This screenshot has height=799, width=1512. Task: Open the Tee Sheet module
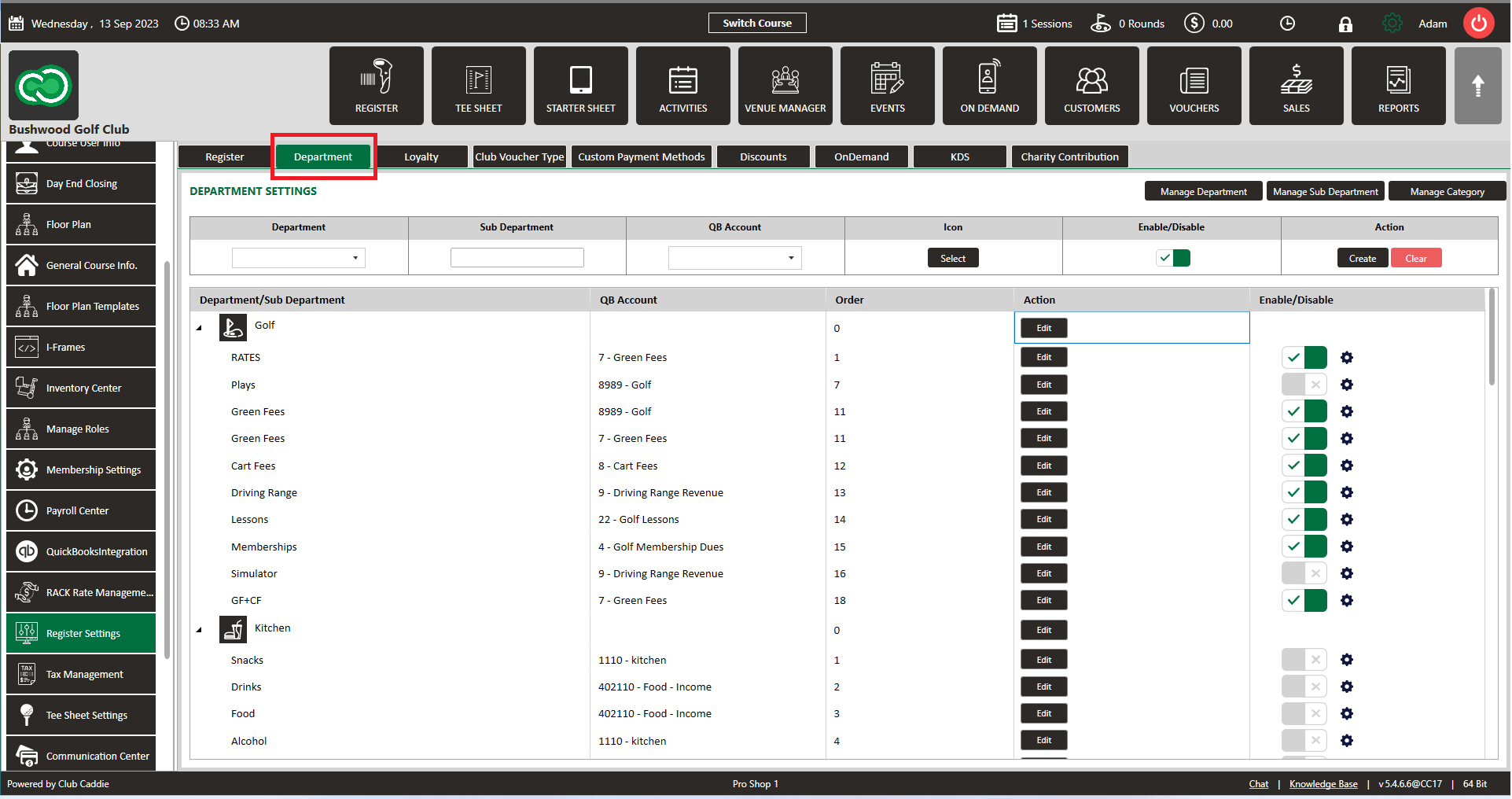pos(478,86)
